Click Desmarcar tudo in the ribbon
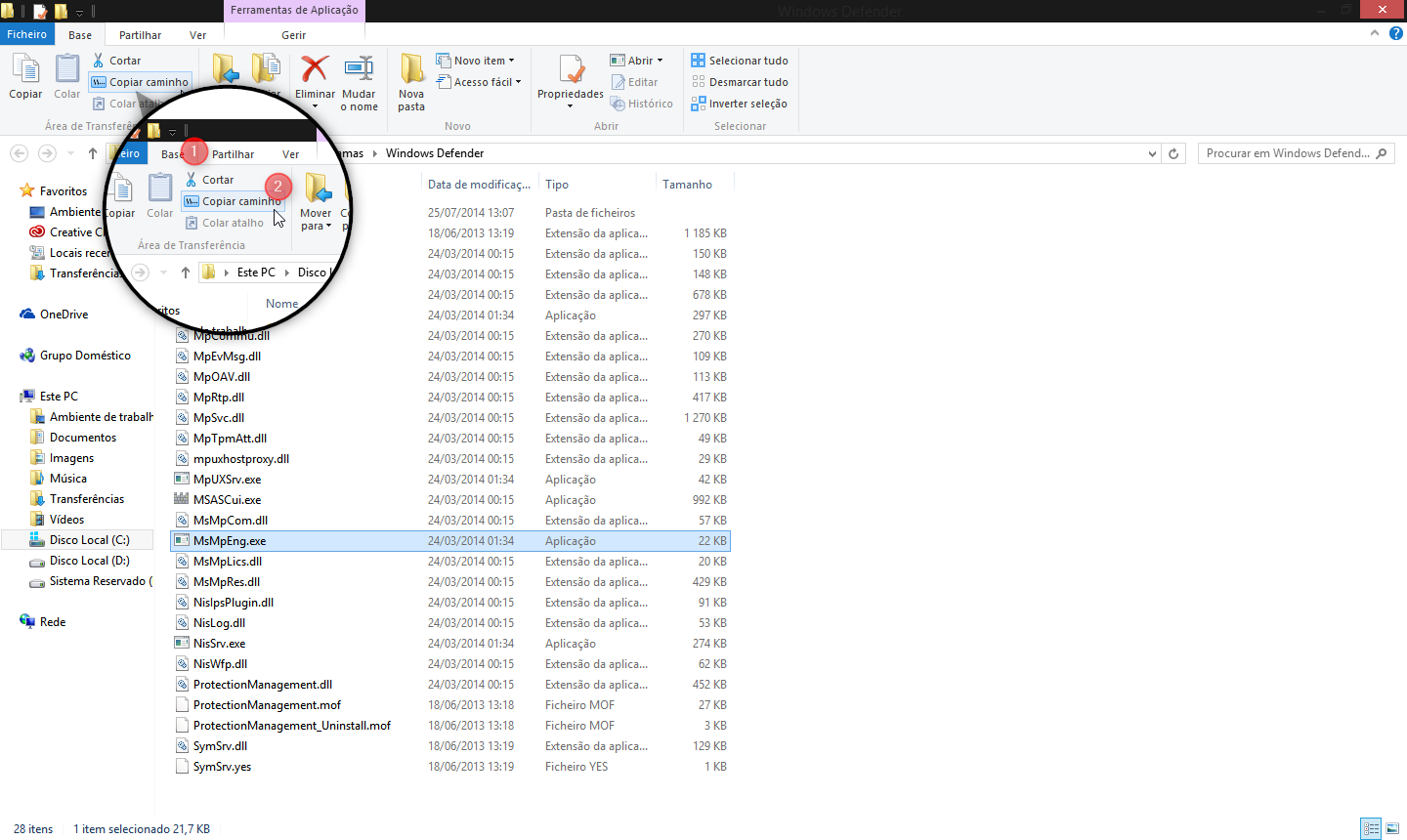 tap(740, 82)
